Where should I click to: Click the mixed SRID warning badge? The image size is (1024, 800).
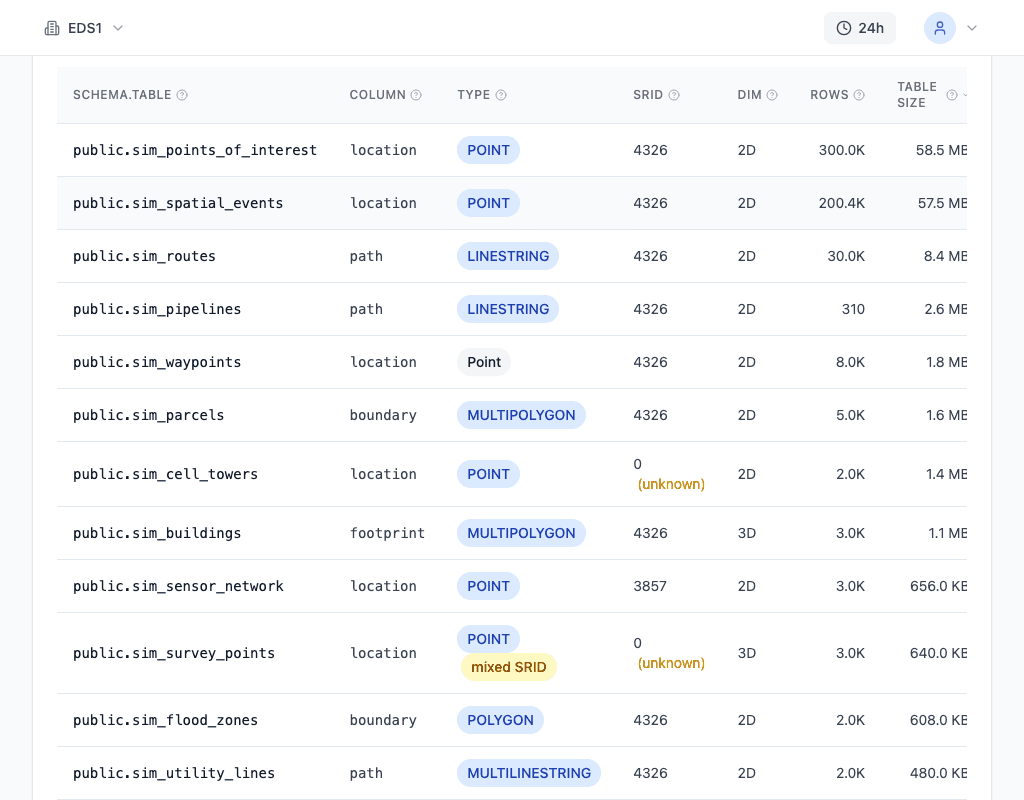click(x=508, y=667)
